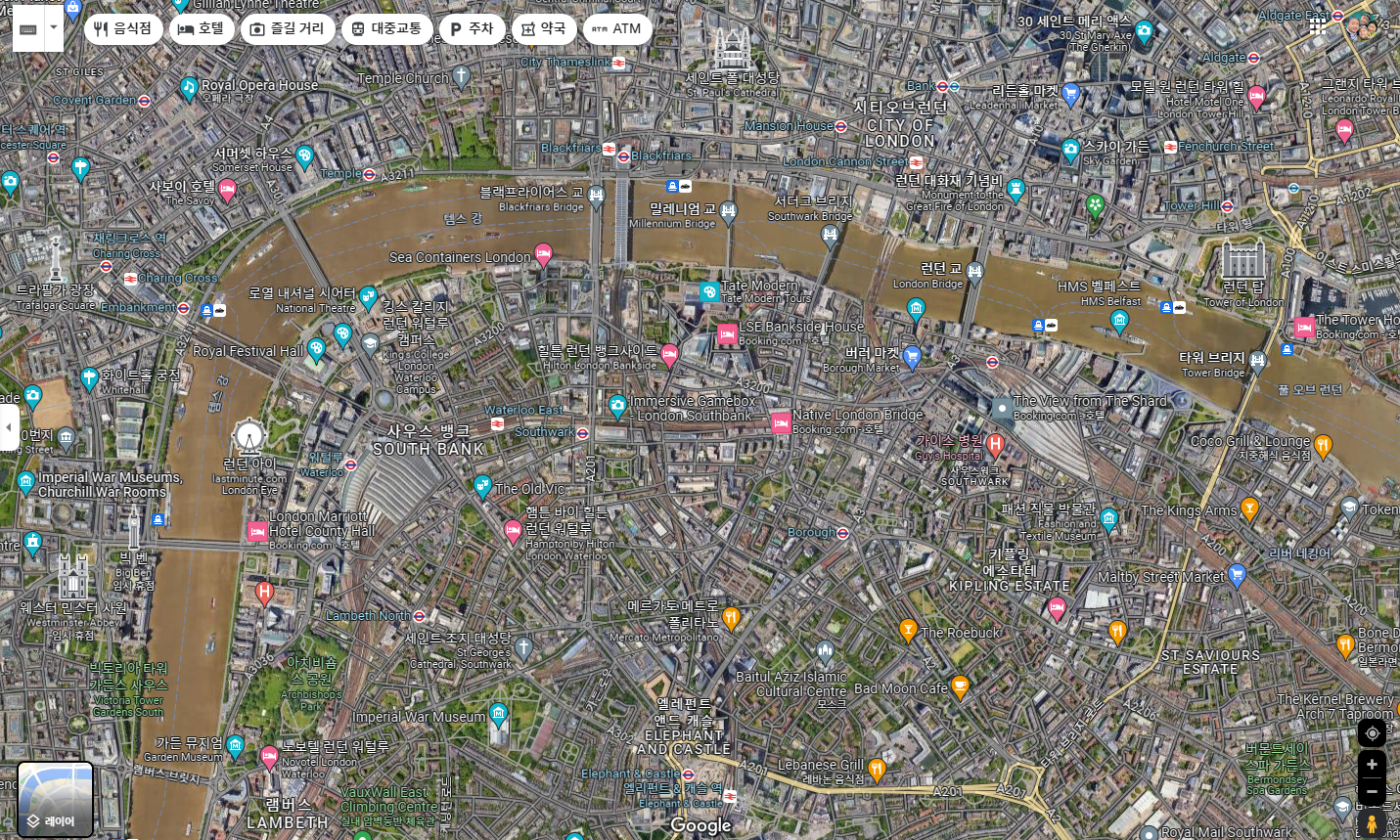The height and width of the screenshot is (840, 1400).
Task: Click the SOUTH BANK district label
Action: [429, 440]
